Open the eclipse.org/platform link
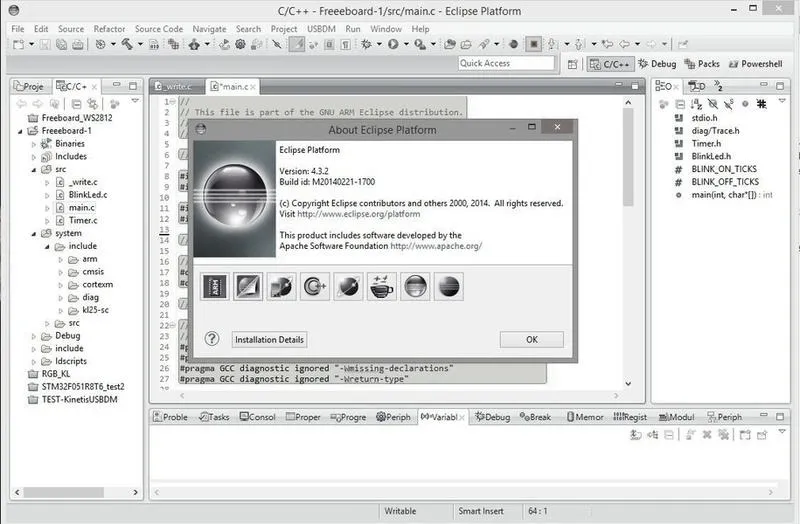800x524 pixels. pos(359,214)
